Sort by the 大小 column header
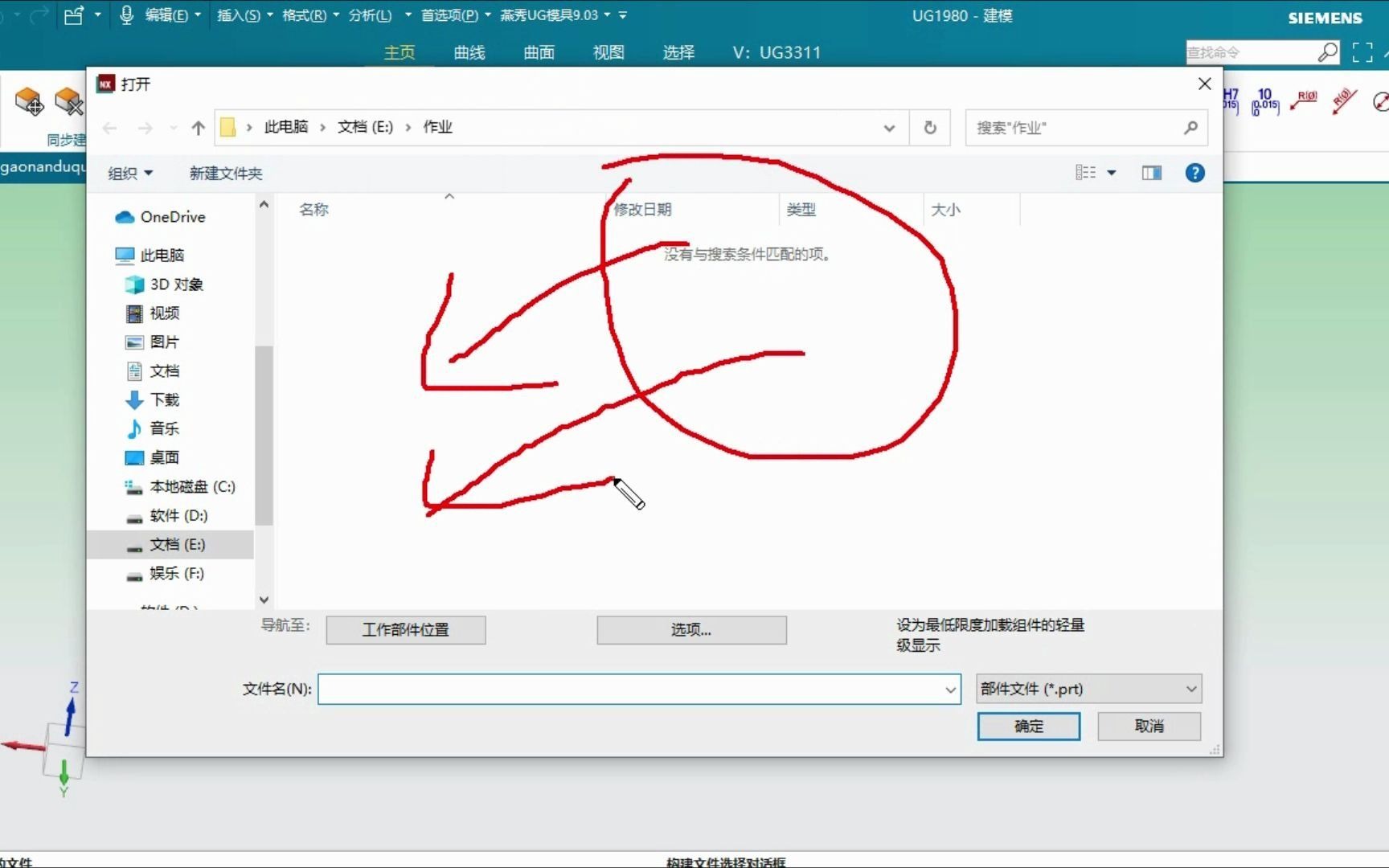This screenshot has height=868, width=1389. click(x=946, y=210)
